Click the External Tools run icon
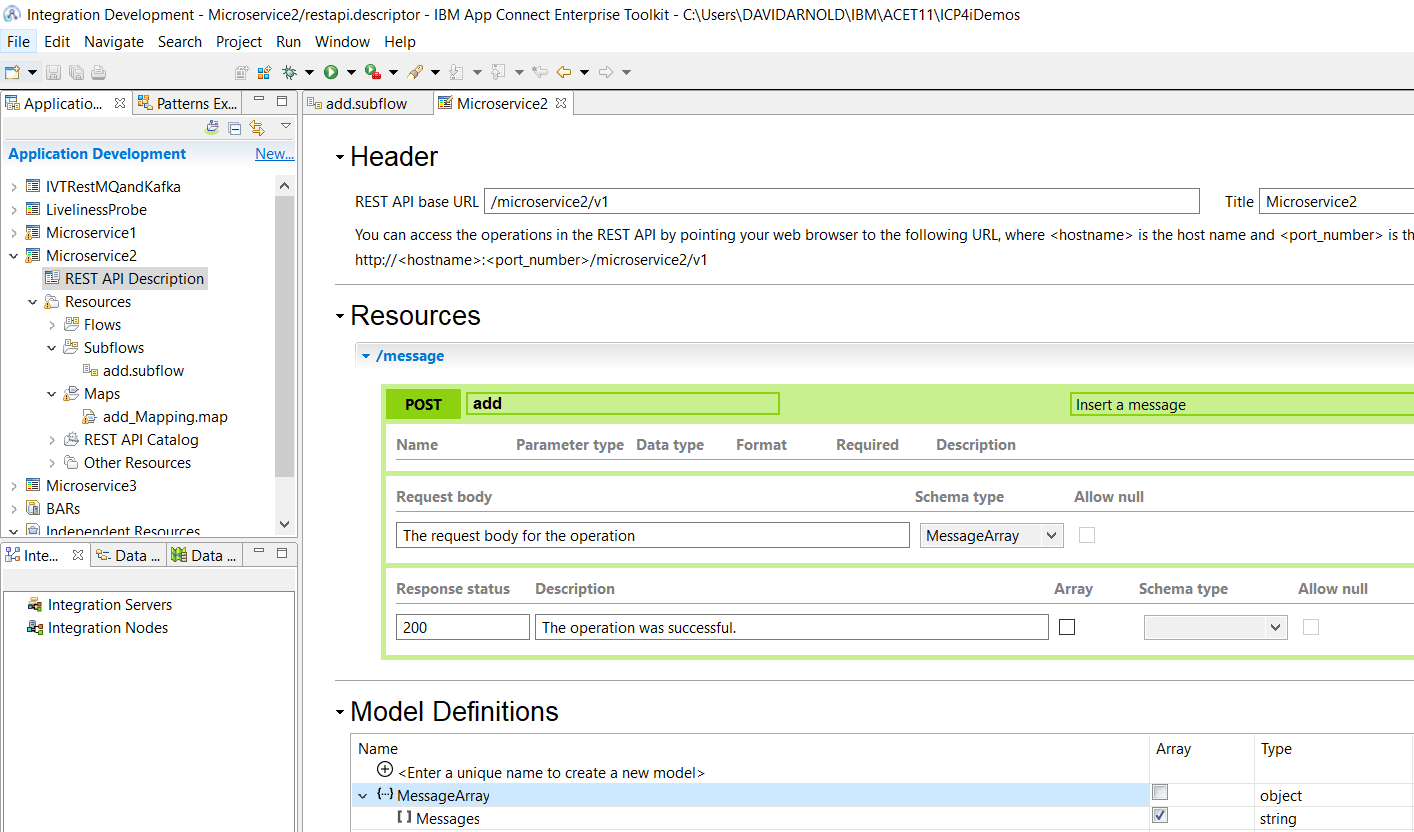Screen dimensions: 1414x832 [x=372, y=72]
